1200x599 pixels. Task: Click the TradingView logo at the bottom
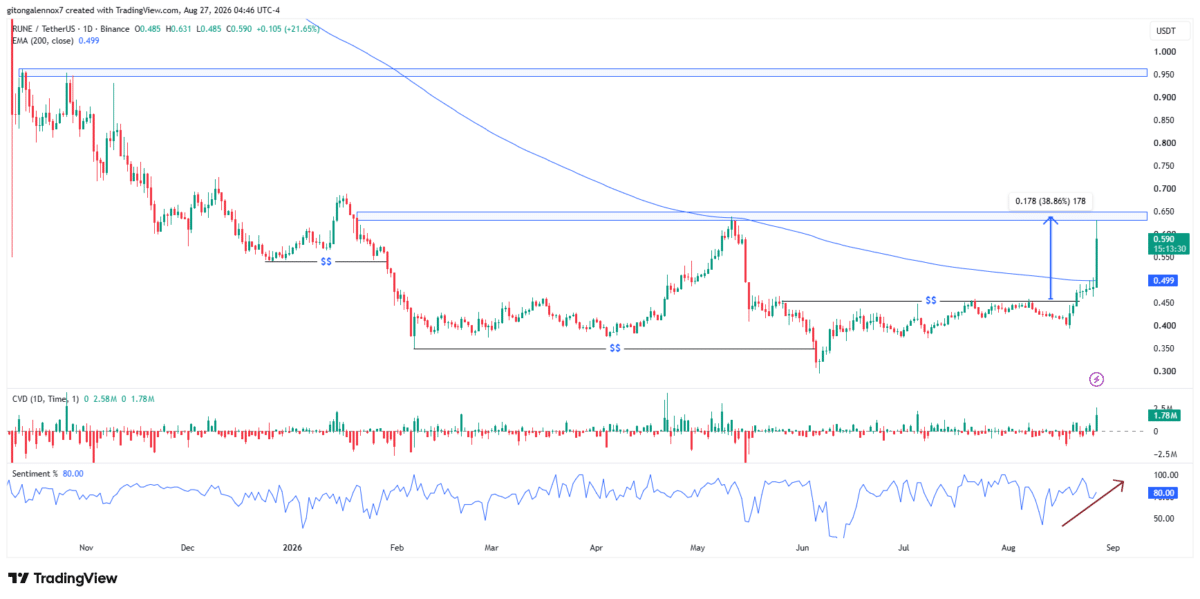click(x=62, y=578)
